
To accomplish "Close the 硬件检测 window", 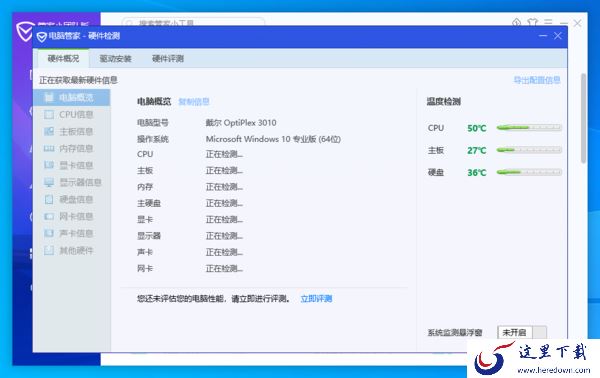I will tap(558, 36).
